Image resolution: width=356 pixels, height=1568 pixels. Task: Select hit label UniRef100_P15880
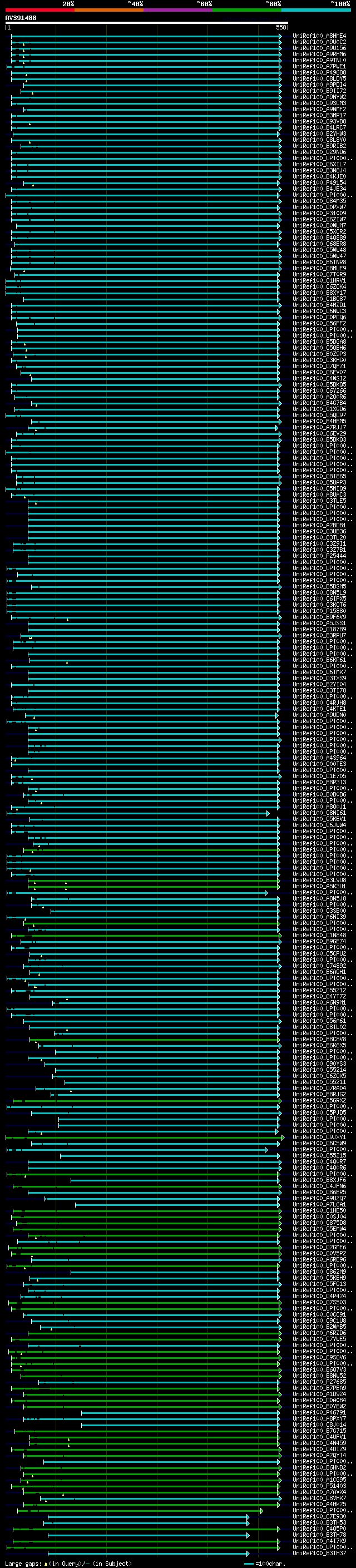[x=319, y=611]
